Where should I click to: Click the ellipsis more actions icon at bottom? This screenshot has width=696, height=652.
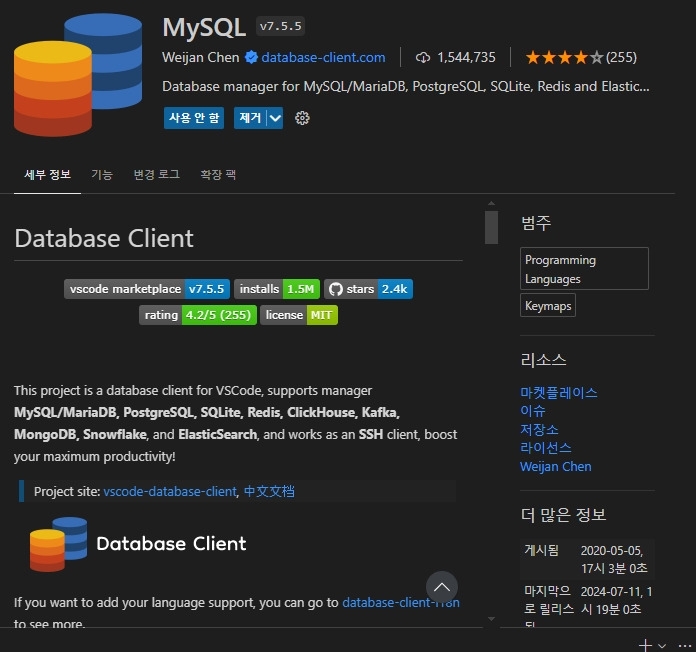pos(685,646)
